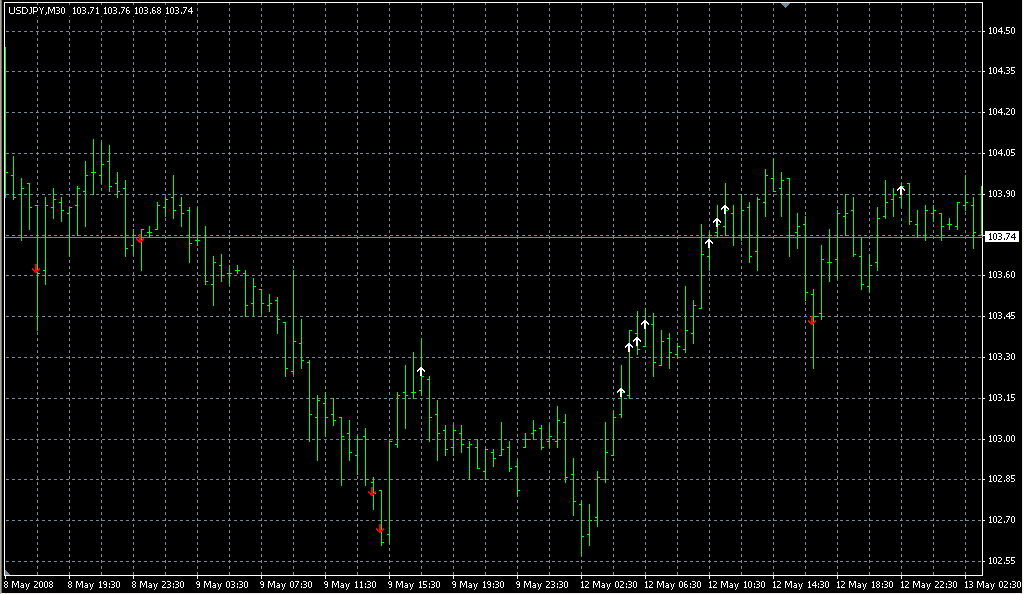The image size is (1024, 594).
Task: Click the 13 May 02:30 time label
Action: (x=994, y=584)
